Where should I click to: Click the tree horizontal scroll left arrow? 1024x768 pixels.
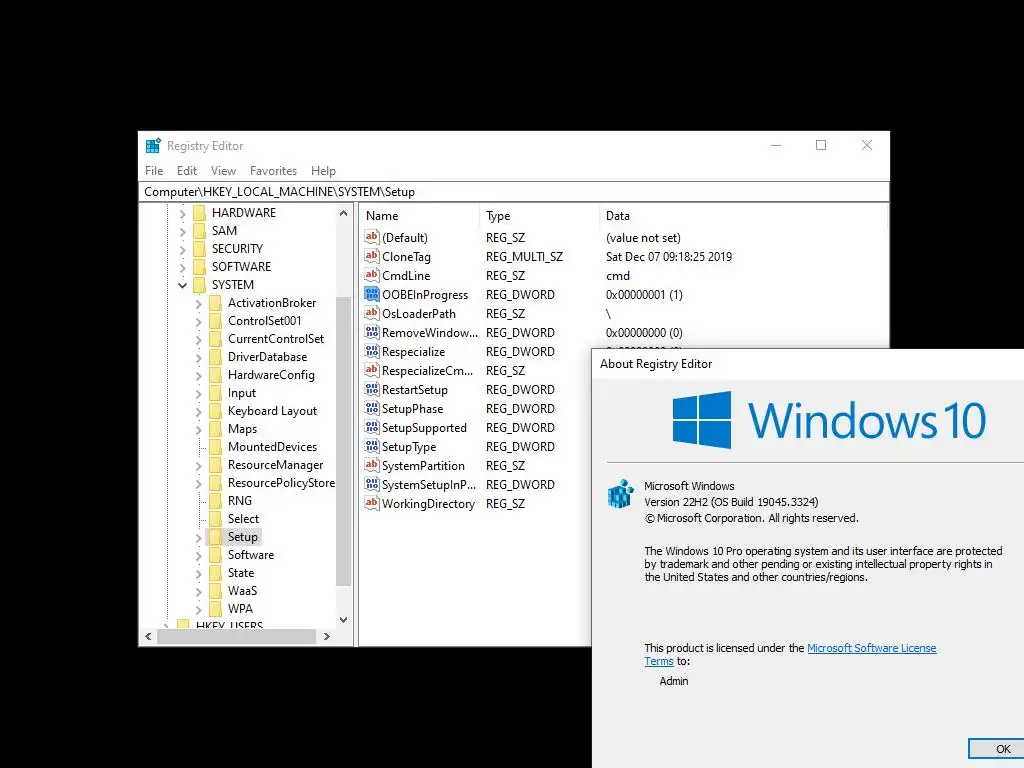pos(148,636)
